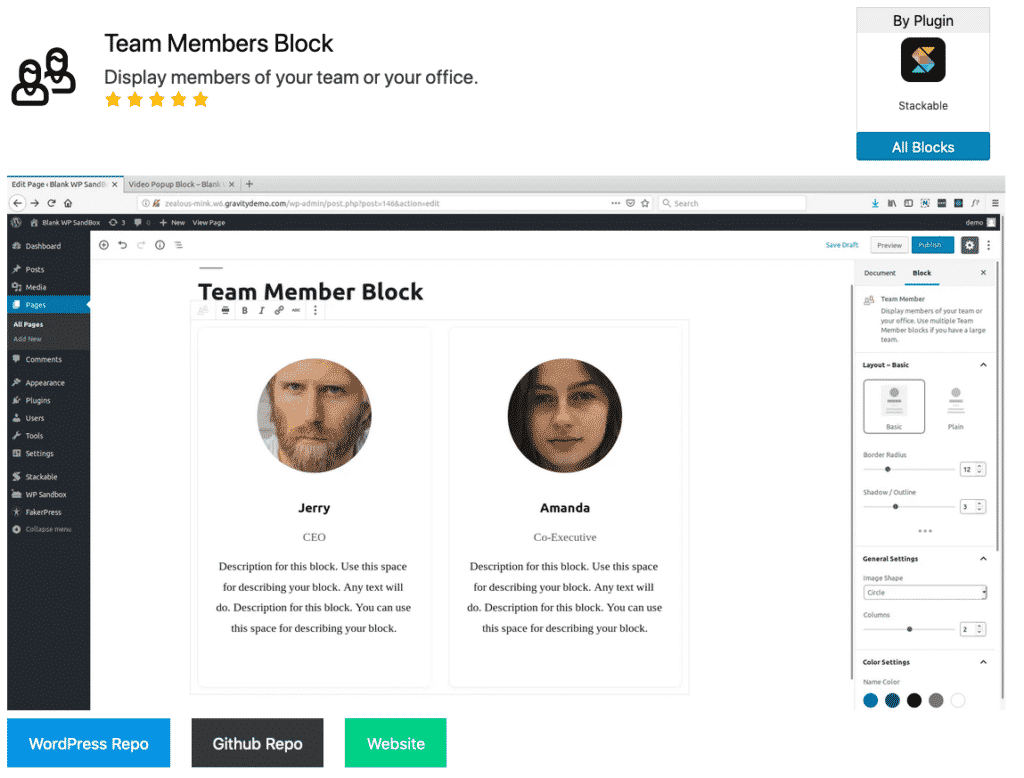
Task: Toggle bold formatting in block toolbar
Action: tap(245, 311)
